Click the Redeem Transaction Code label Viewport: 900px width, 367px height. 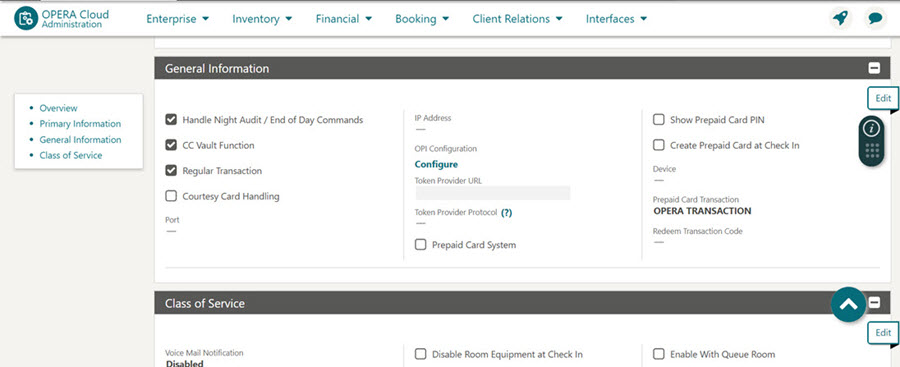697,231
